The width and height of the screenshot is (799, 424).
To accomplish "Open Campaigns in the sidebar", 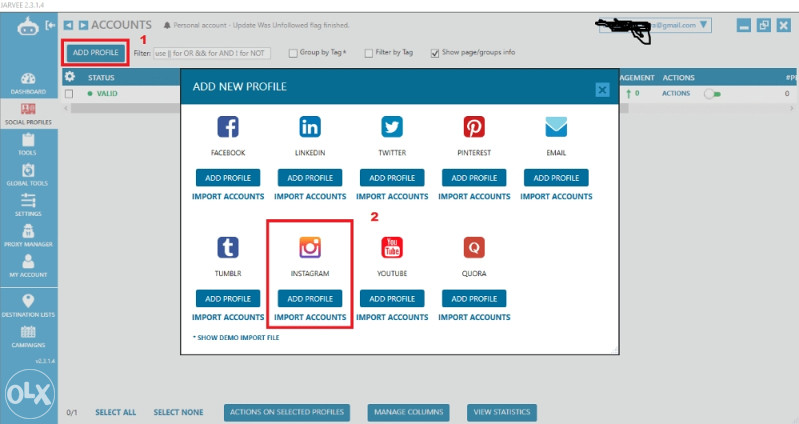I will tap(28, 337).
